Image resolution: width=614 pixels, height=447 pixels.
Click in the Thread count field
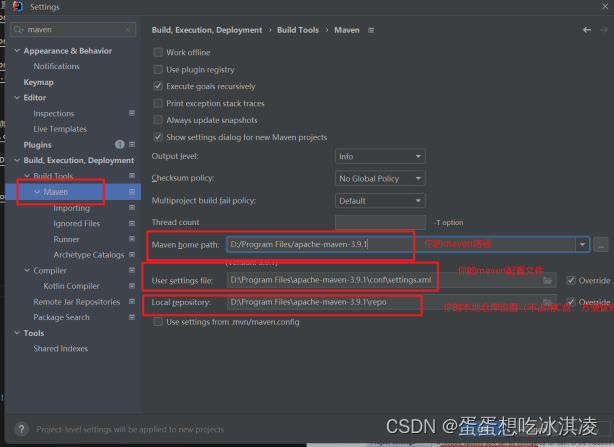(380, 222)
